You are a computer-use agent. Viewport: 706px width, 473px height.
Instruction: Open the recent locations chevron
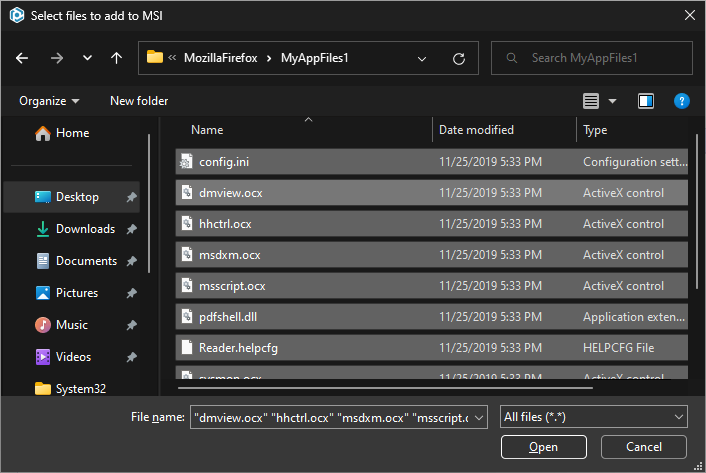[x=87, y=58]
